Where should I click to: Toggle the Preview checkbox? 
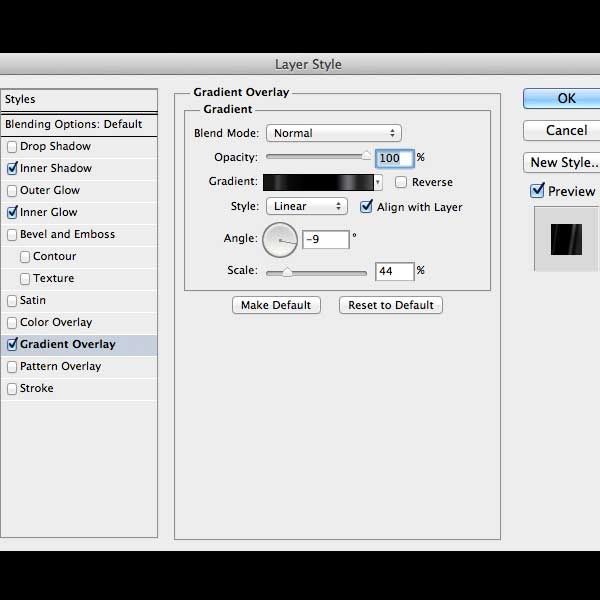point(537,190)
